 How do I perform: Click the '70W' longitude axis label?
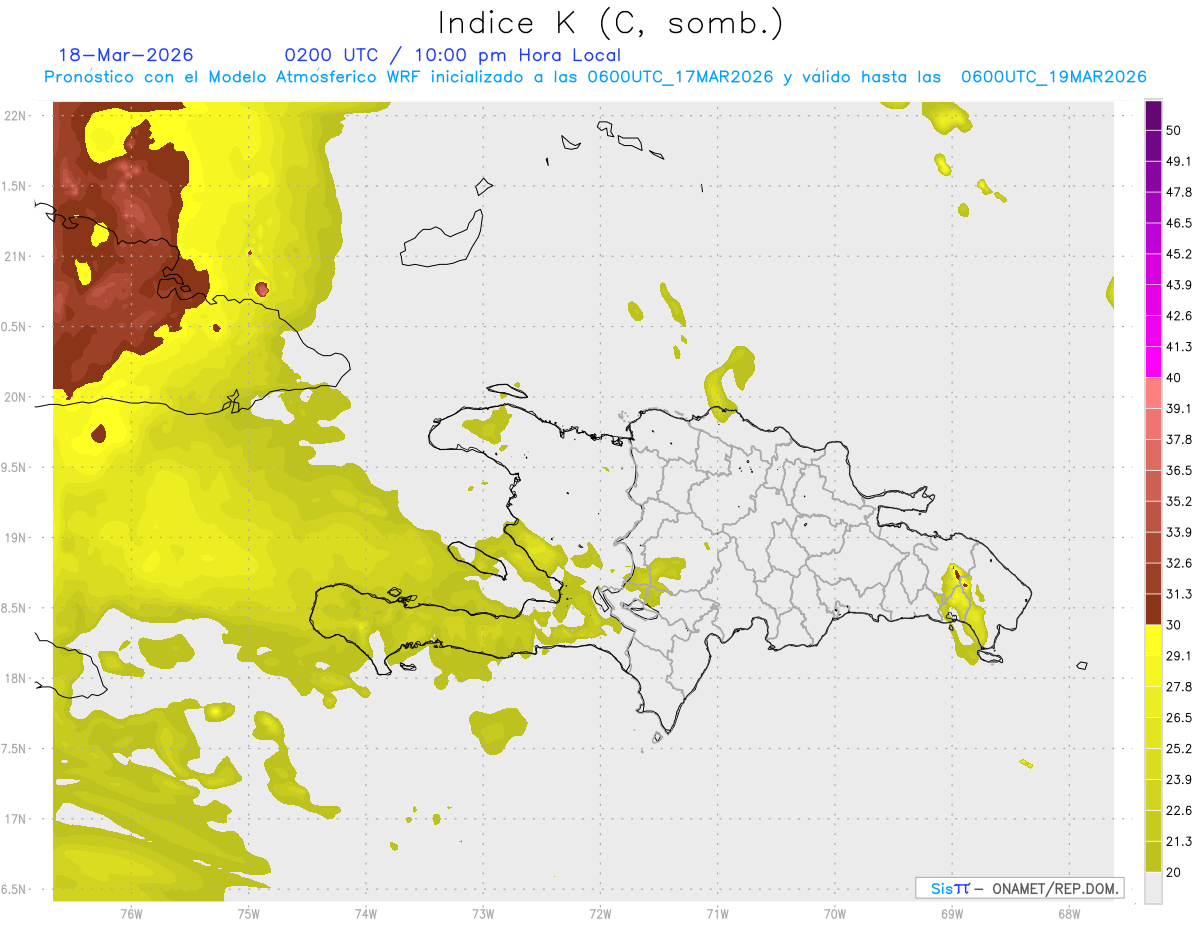click(x=835, y=913)
